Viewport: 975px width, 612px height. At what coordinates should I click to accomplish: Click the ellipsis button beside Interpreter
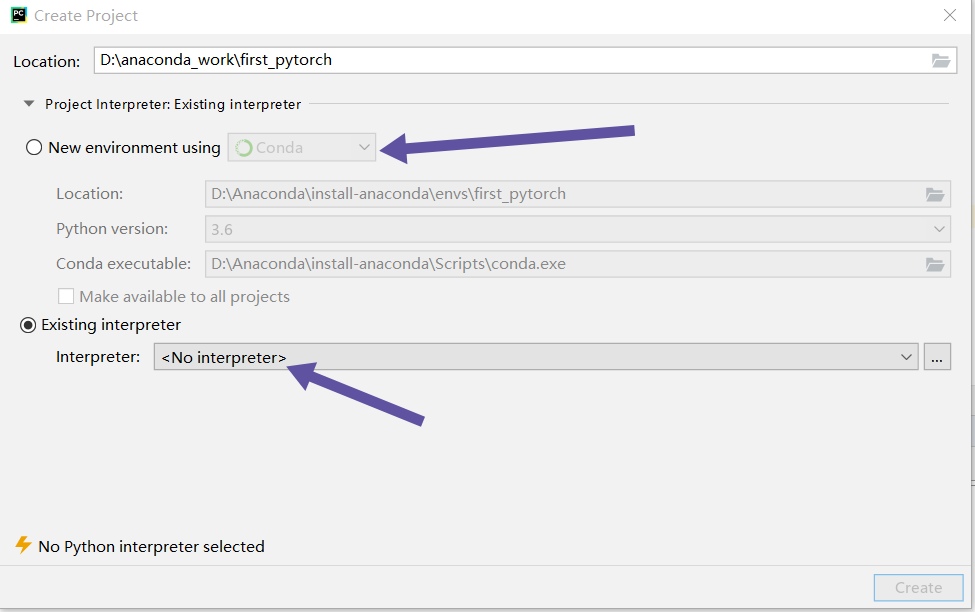click(937, 356)
